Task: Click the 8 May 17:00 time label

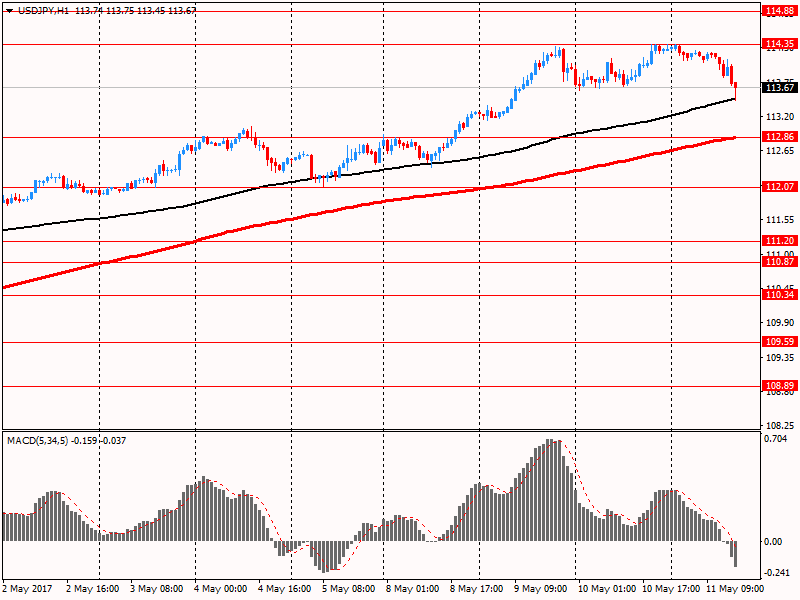Action: [x=477, y=589]
